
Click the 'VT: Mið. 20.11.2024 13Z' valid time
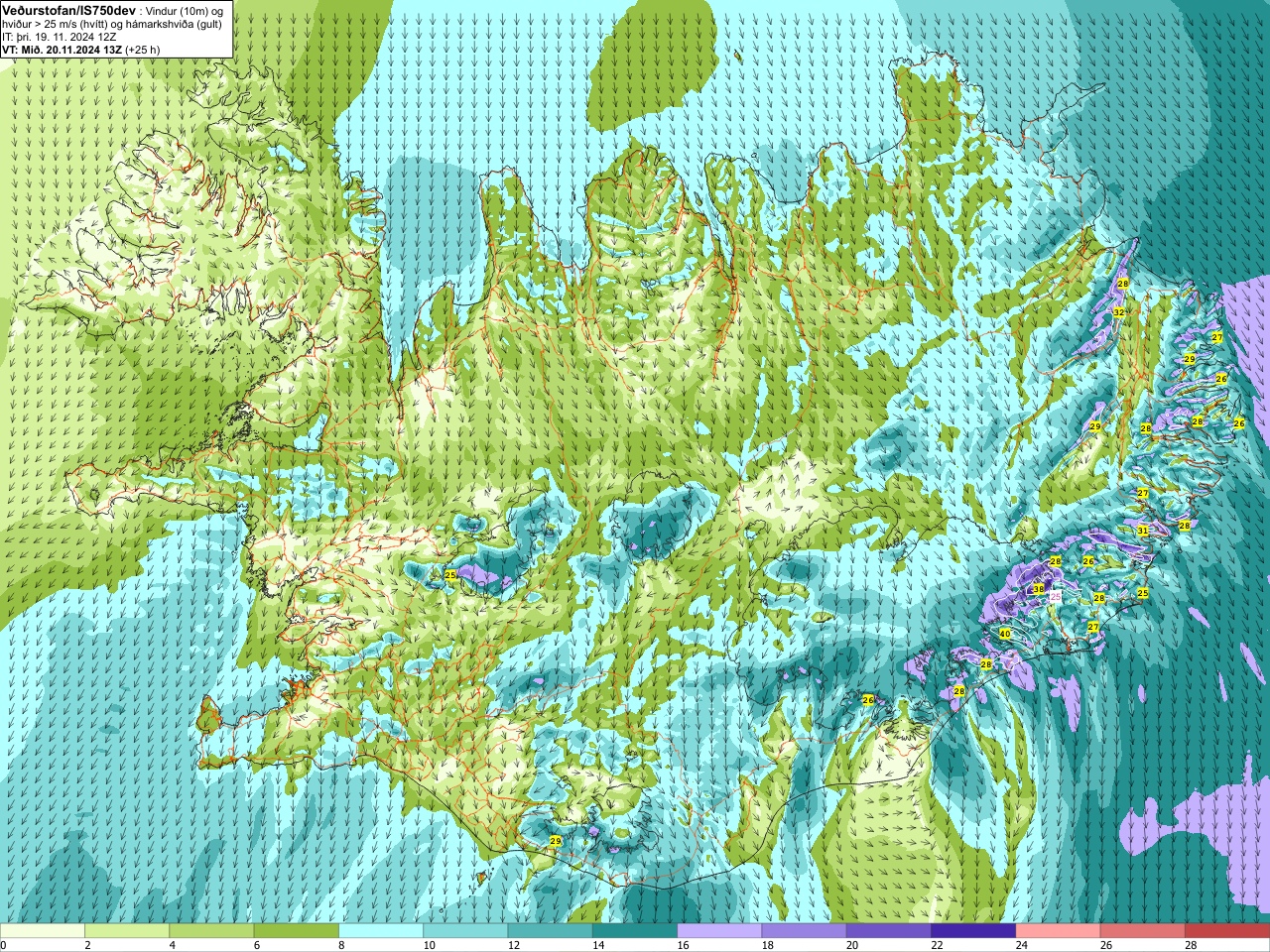(62, 49)
